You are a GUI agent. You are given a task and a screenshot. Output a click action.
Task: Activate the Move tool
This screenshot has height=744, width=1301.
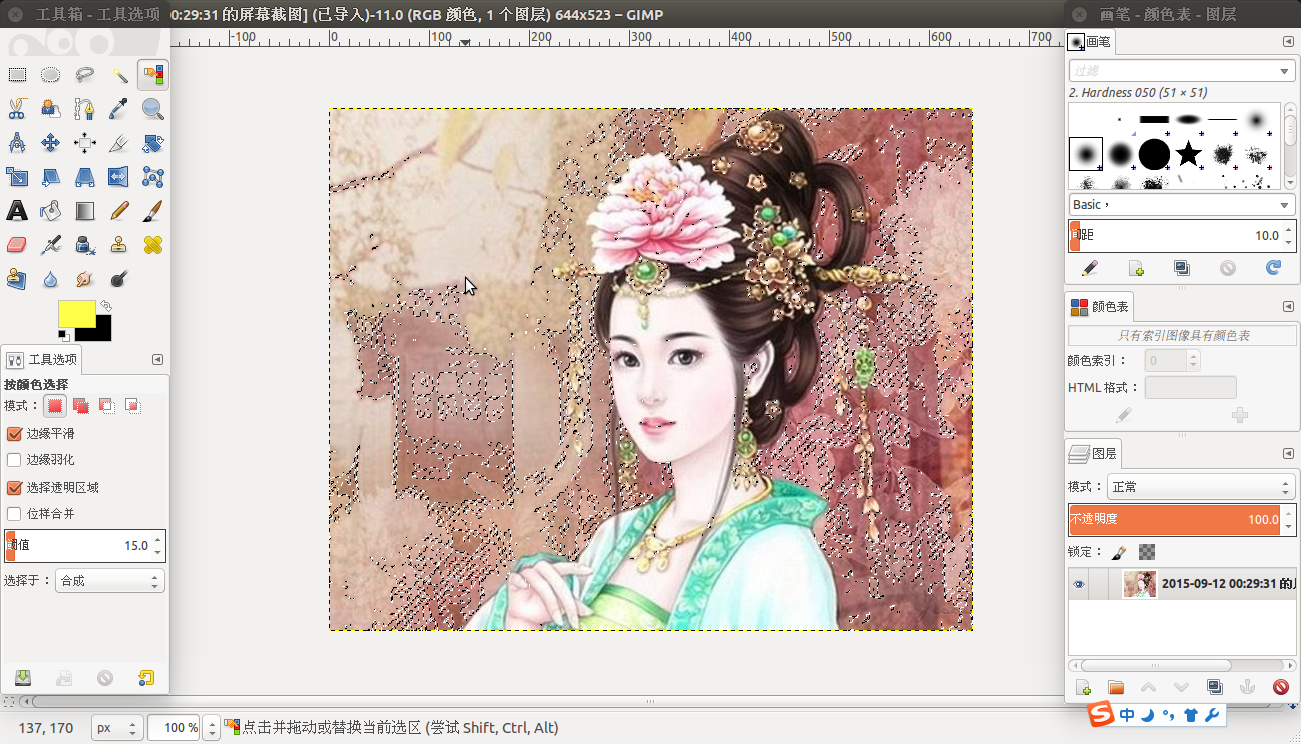[x=51, y=143]
